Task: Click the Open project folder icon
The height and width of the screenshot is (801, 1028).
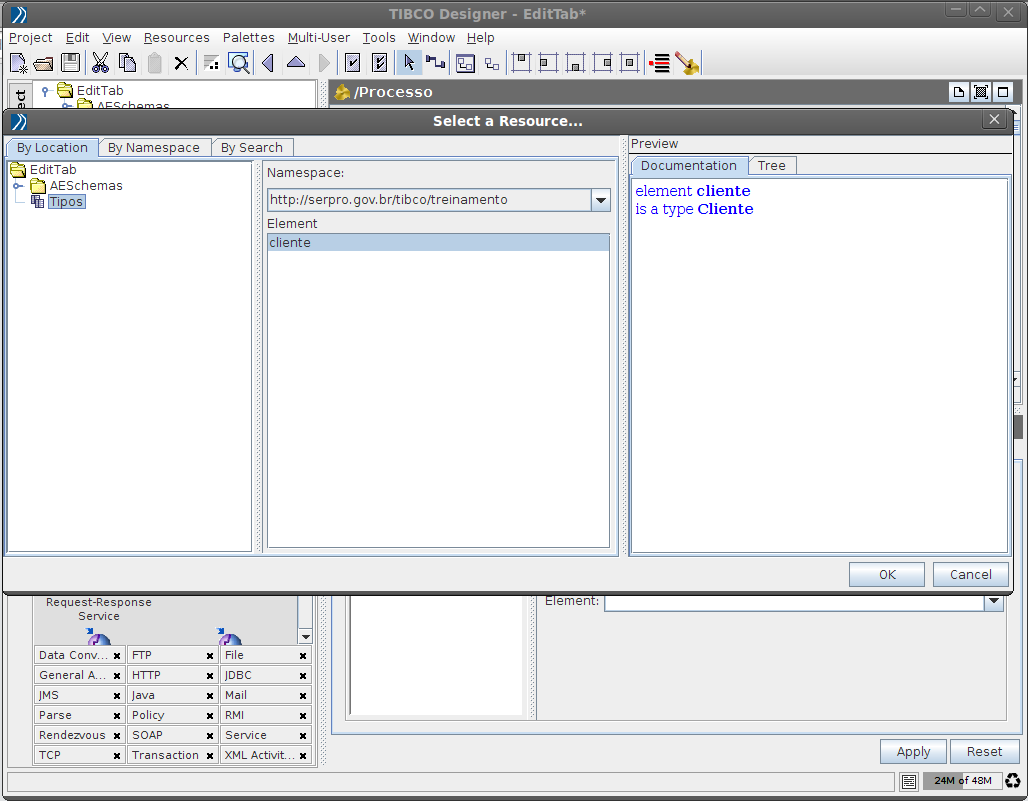Action: 44,63
